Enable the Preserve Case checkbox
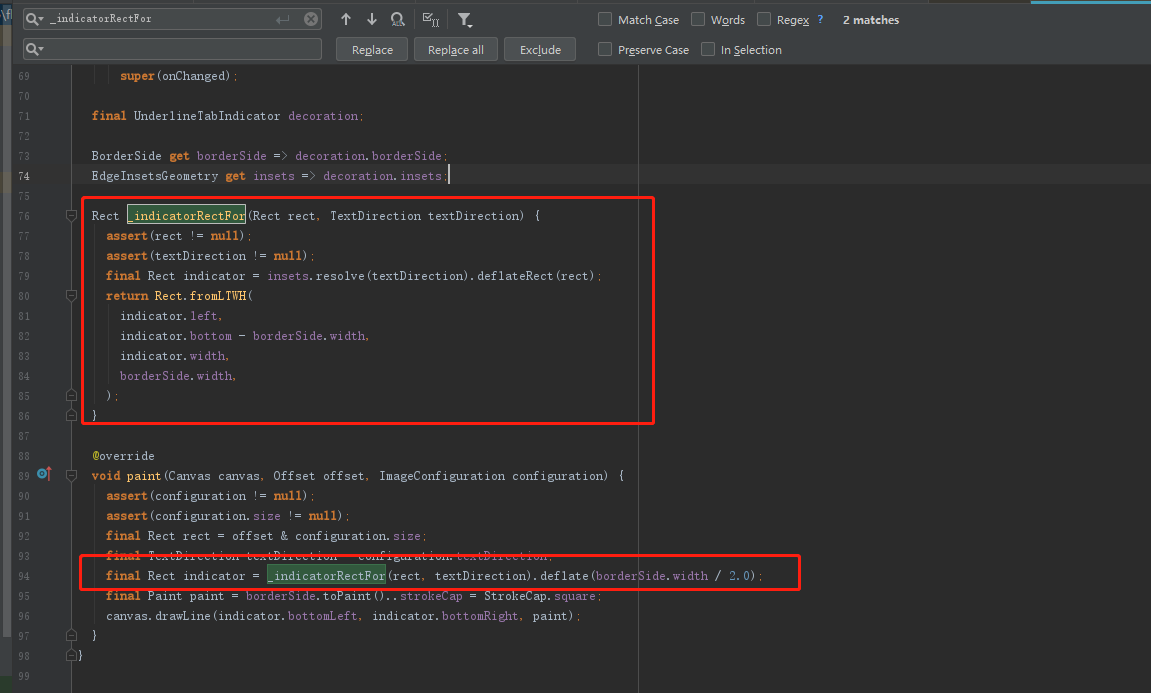This screenshot has height=693, width=1151. click(605, 49)
